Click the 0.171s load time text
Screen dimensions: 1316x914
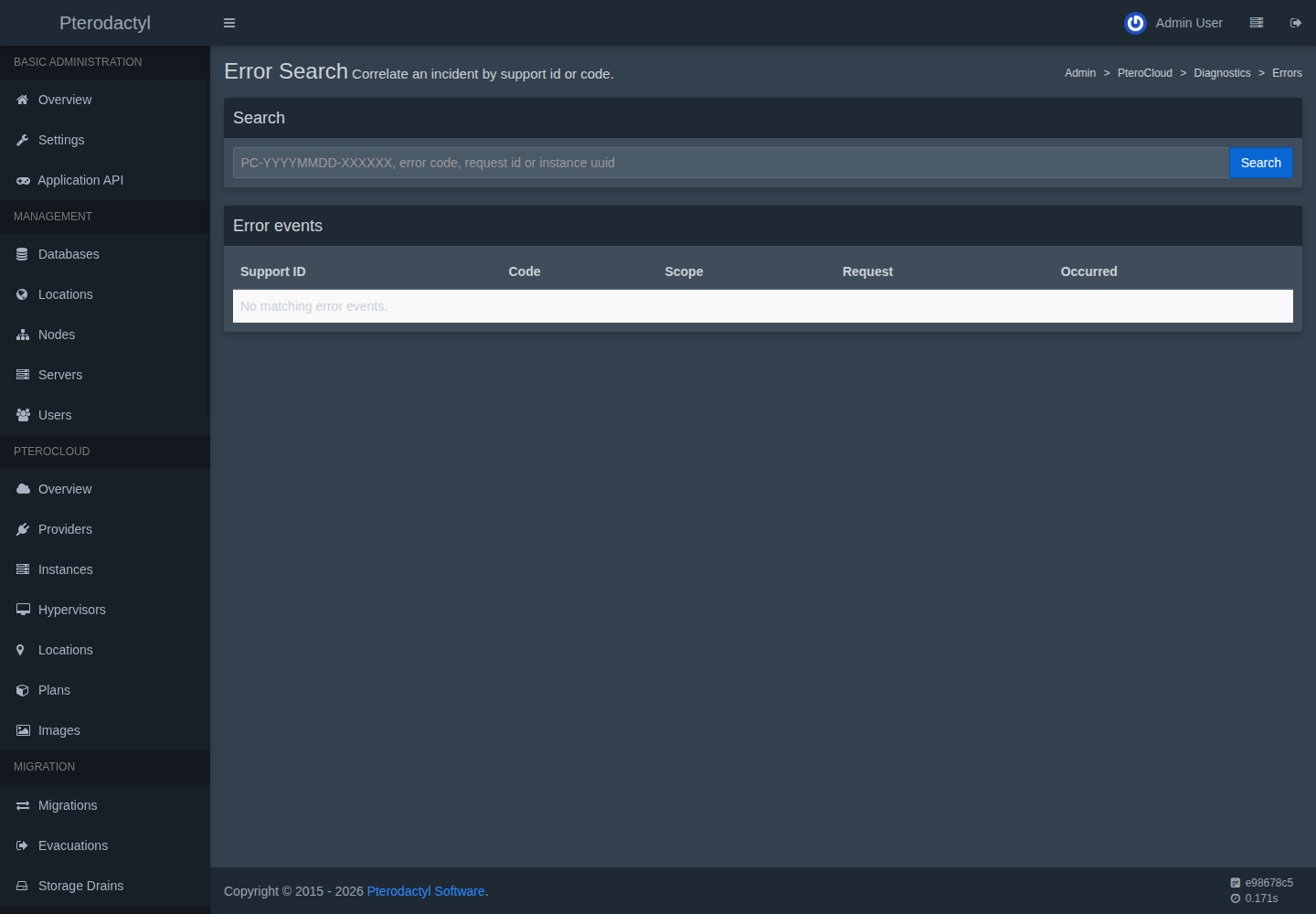pyautogui.click(x=1261, y=898)
